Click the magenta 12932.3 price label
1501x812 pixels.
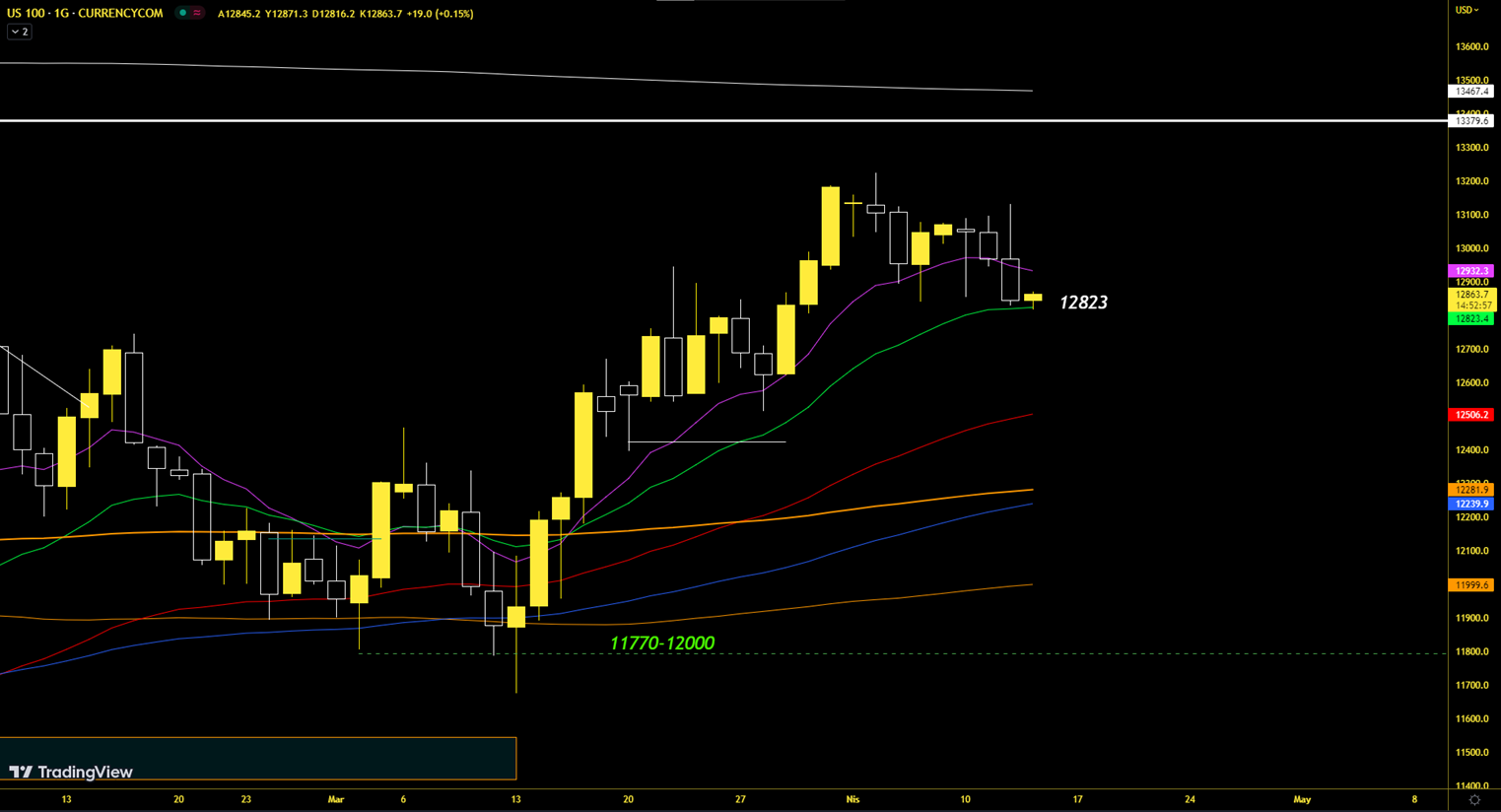1471,271
